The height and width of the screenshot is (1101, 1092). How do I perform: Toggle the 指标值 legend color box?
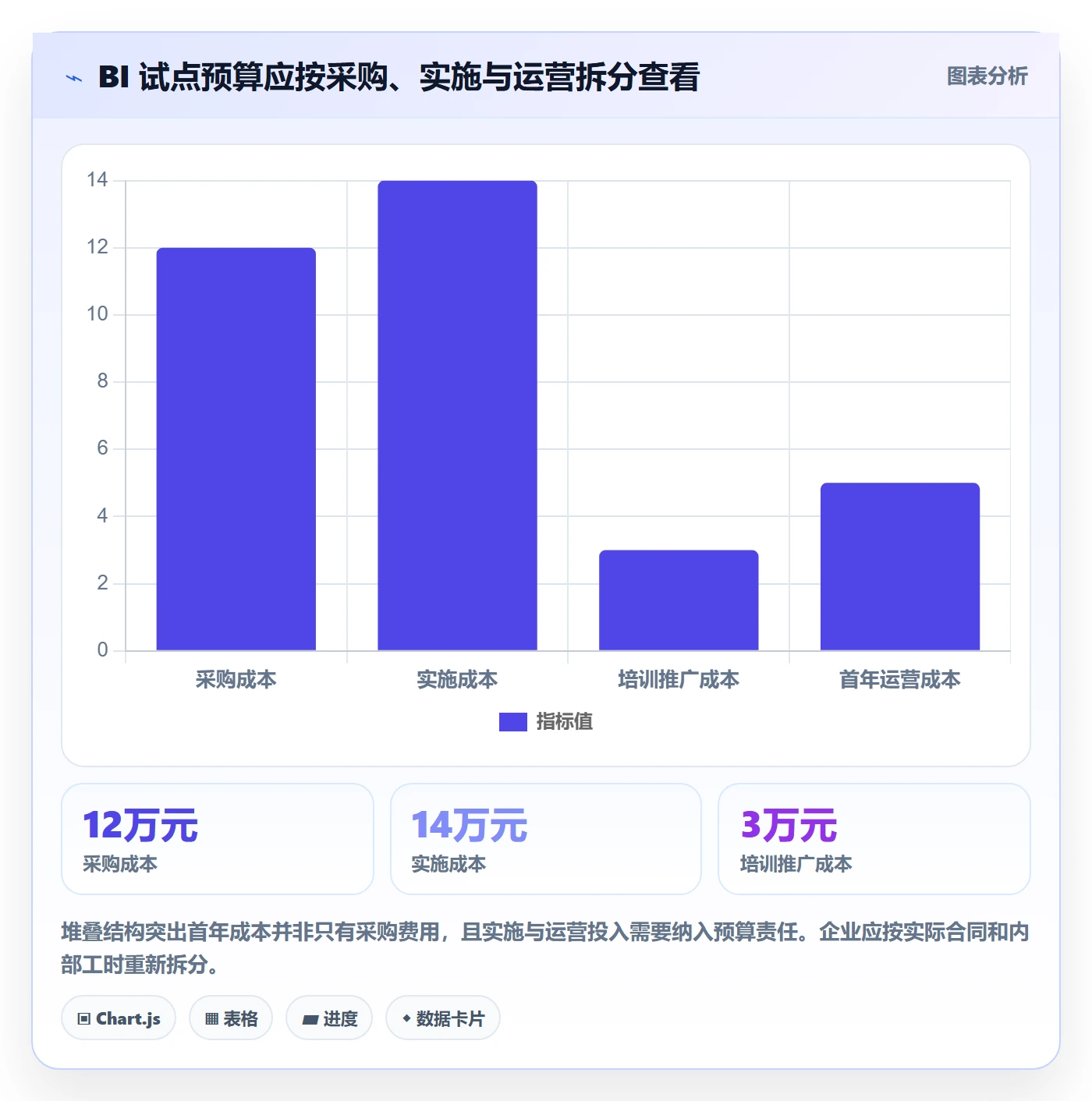512,722
